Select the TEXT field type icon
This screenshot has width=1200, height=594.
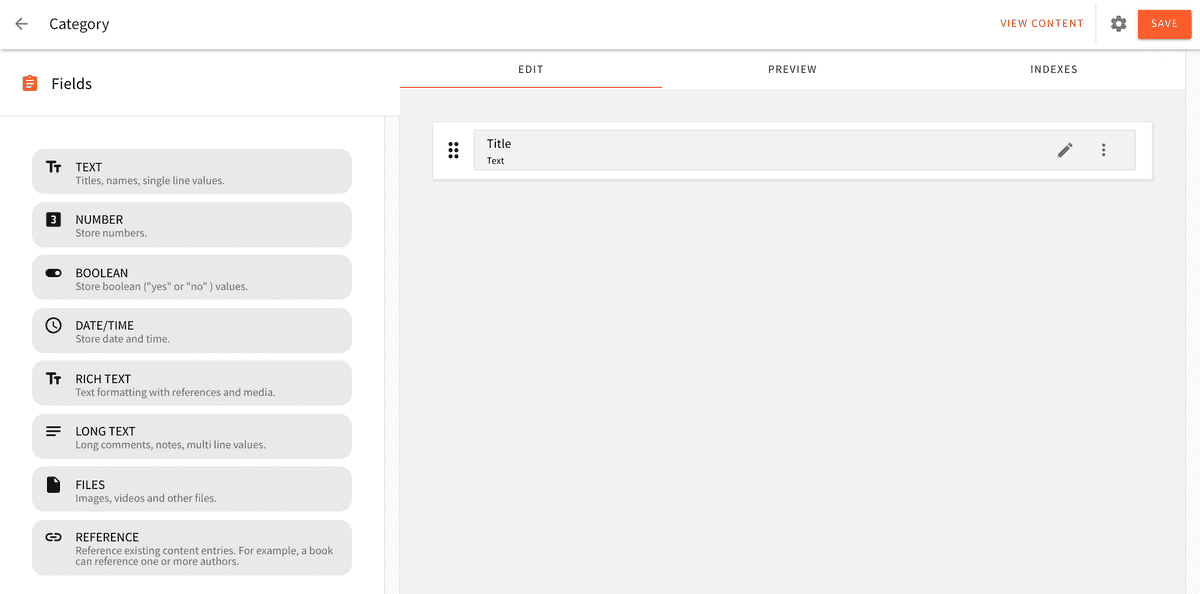coord(54,166)
